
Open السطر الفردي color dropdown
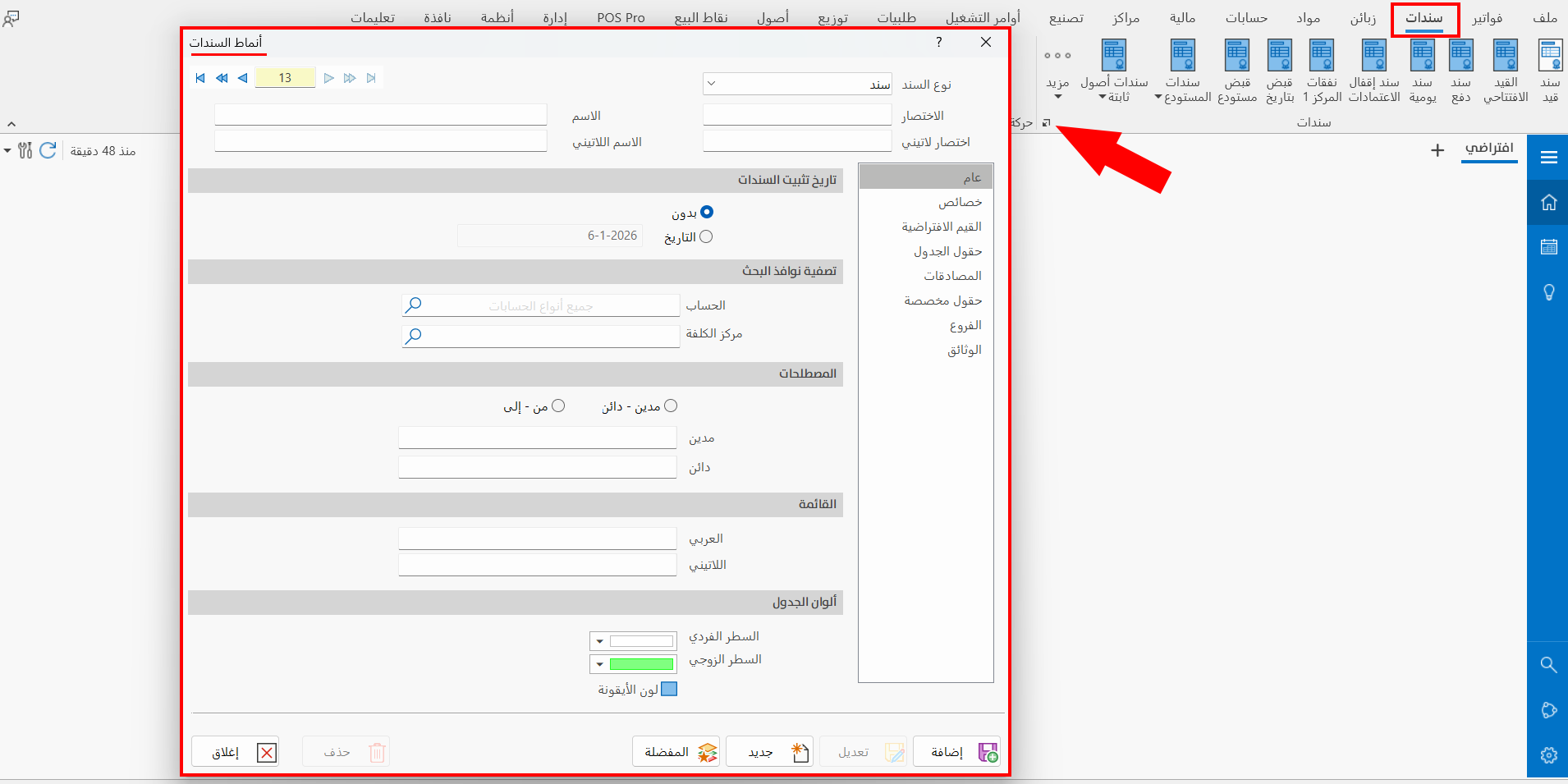coord(600,641)
